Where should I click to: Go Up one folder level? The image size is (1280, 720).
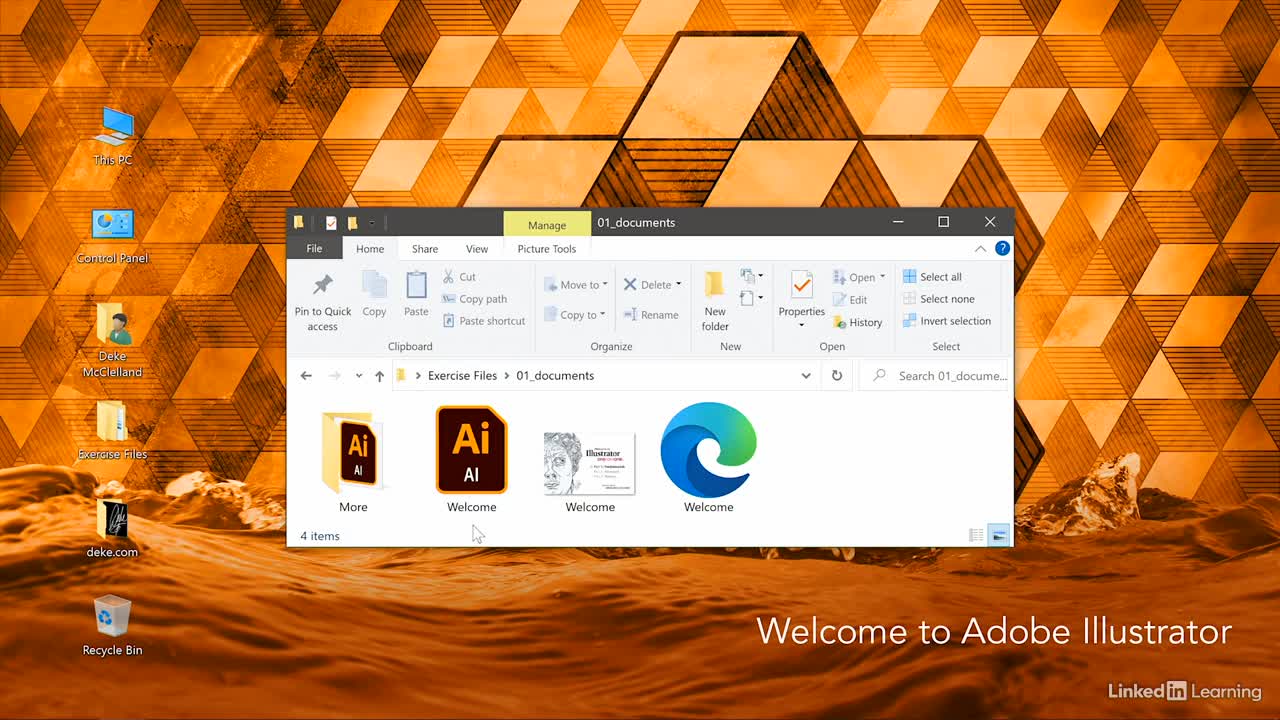379,376
